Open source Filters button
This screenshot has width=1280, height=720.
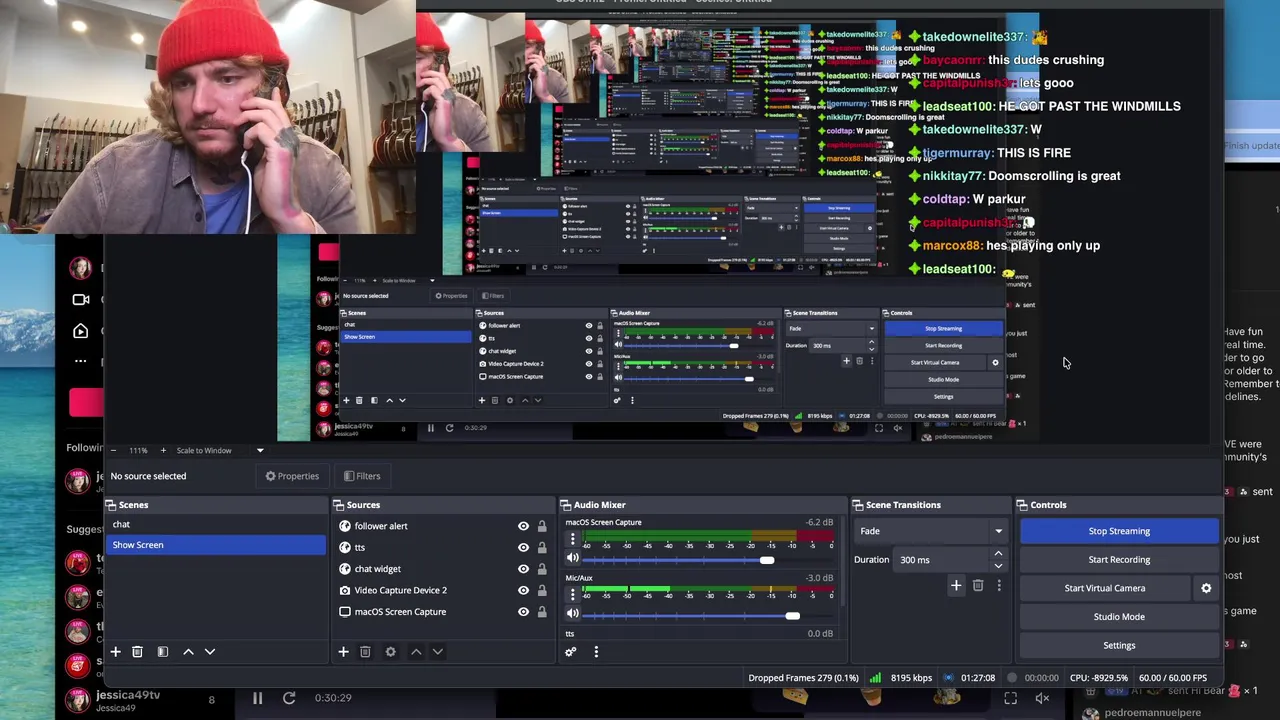coord(361,476)
